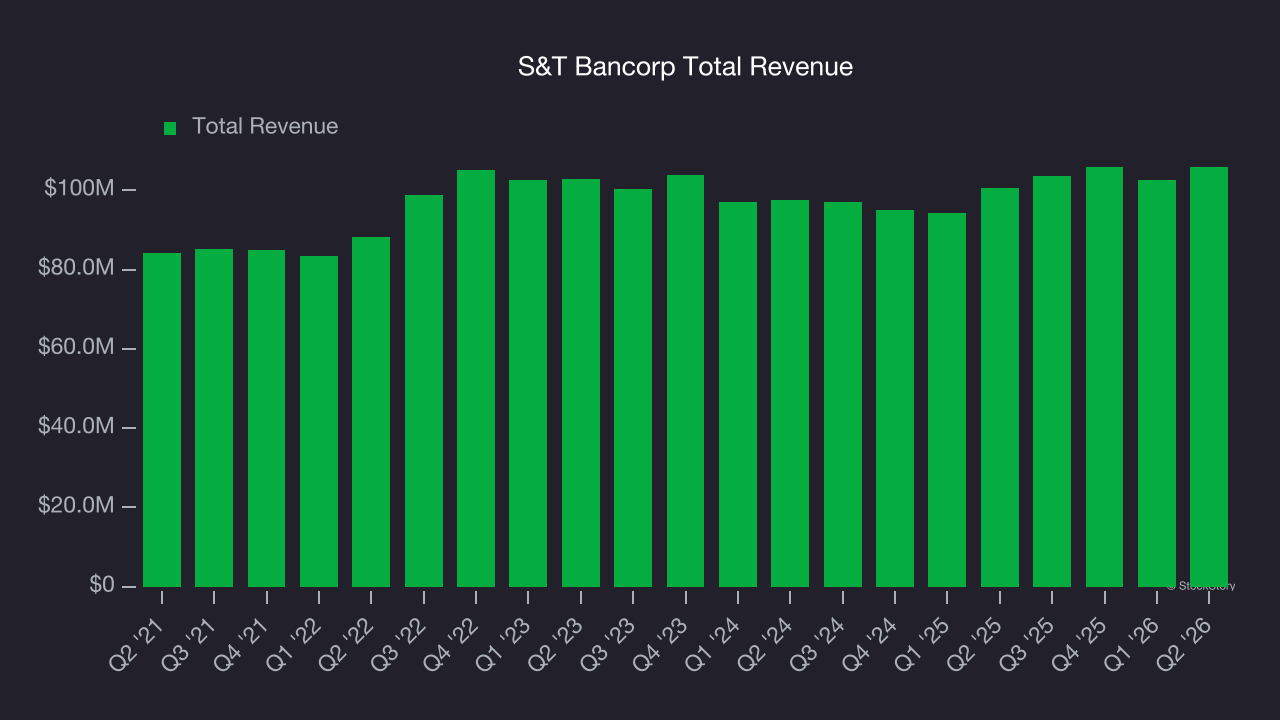Viewport: 1280px width, 720px height.
Task: Select the Q1 '23 revenue bar
Action: pos(528,383)
